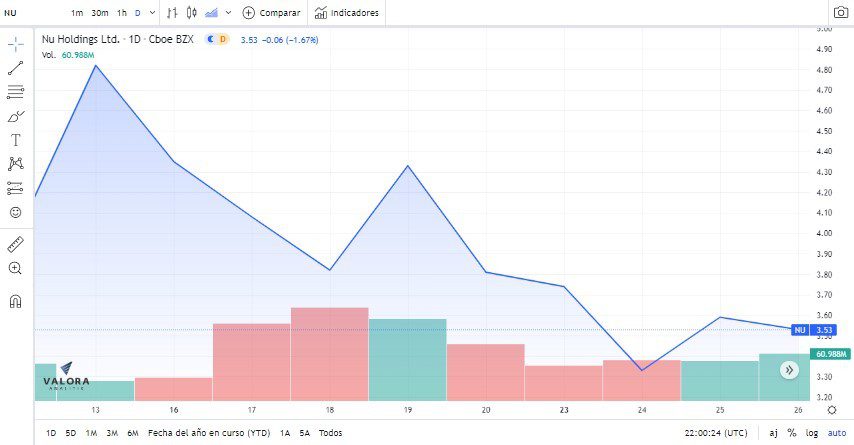854x445 pixels.
Task: Click the Nu Holdings Ltd. chart title
Action: [118, 39]
